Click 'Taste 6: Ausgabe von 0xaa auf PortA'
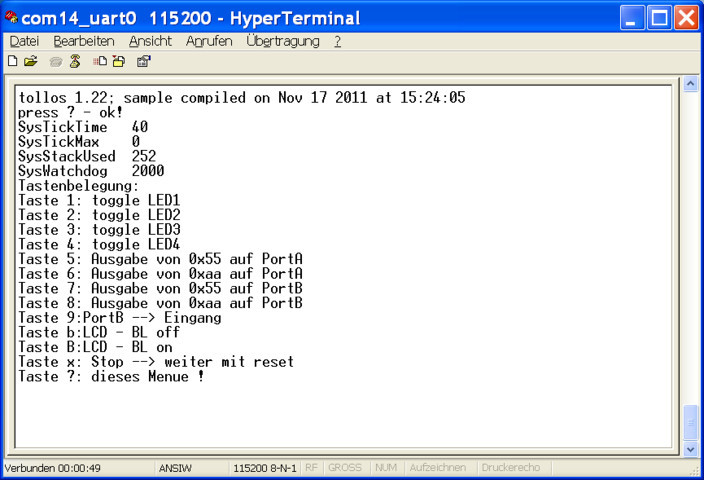The height and width of the screenshot is (480, 704). click(160, 274)
